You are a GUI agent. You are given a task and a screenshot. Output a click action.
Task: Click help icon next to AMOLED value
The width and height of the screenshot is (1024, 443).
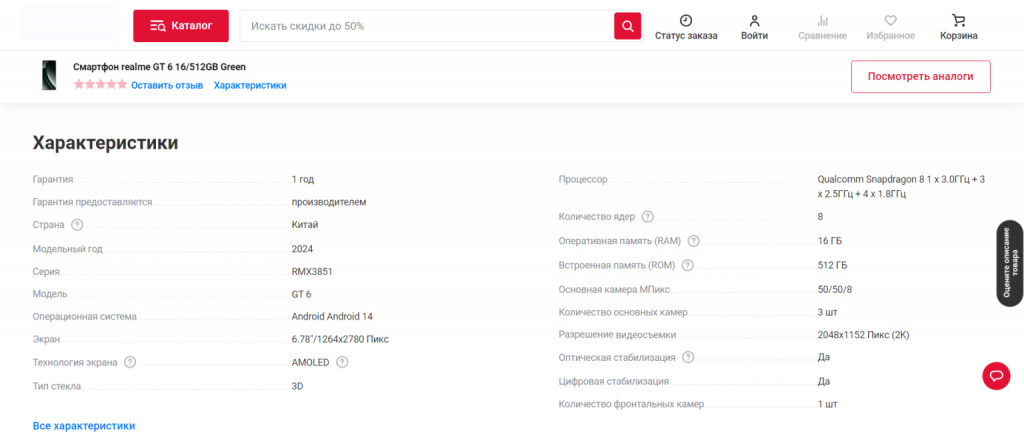[x=342, y=362]
